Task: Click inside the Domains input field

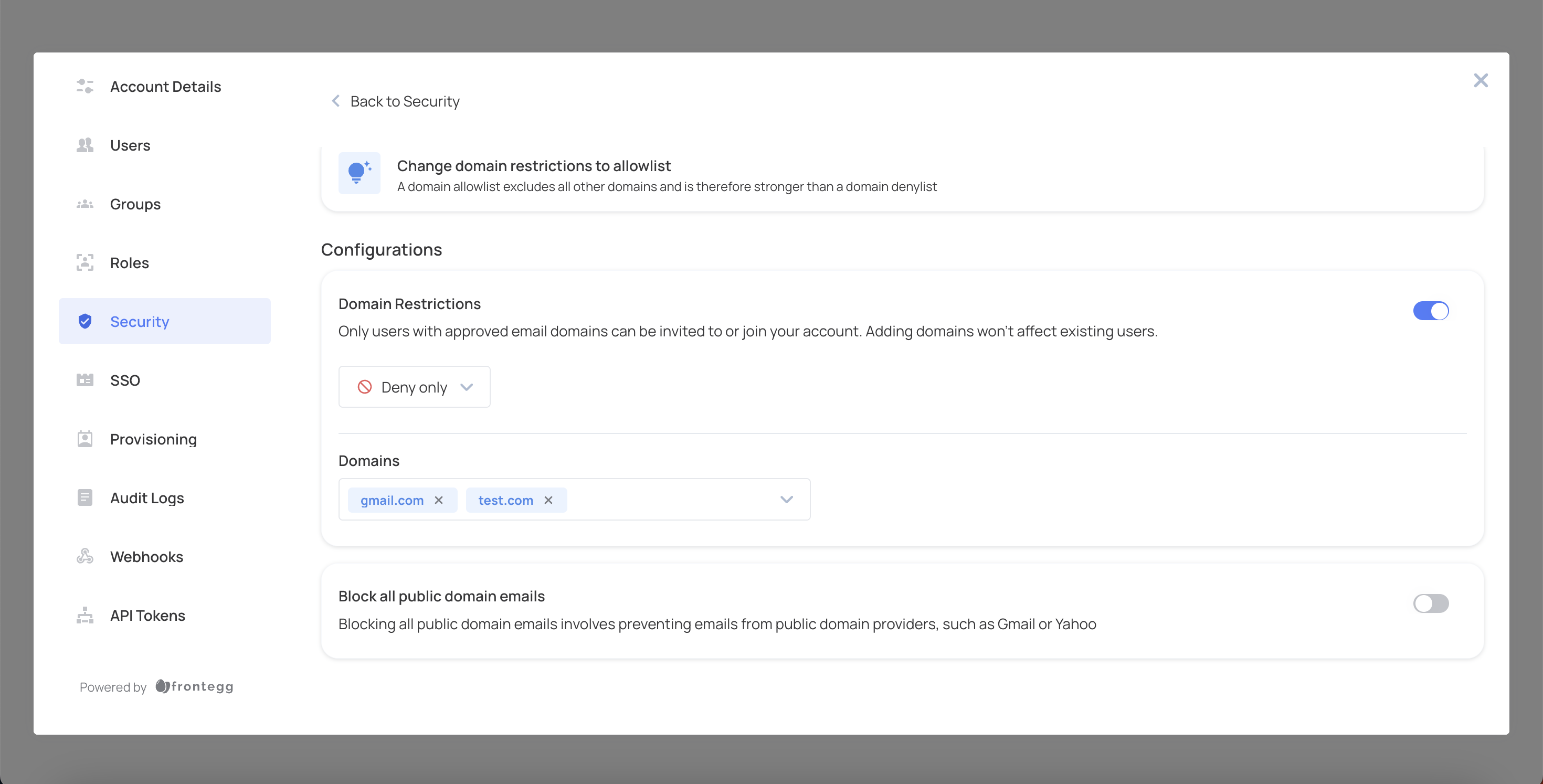Action: click(671, 500)
